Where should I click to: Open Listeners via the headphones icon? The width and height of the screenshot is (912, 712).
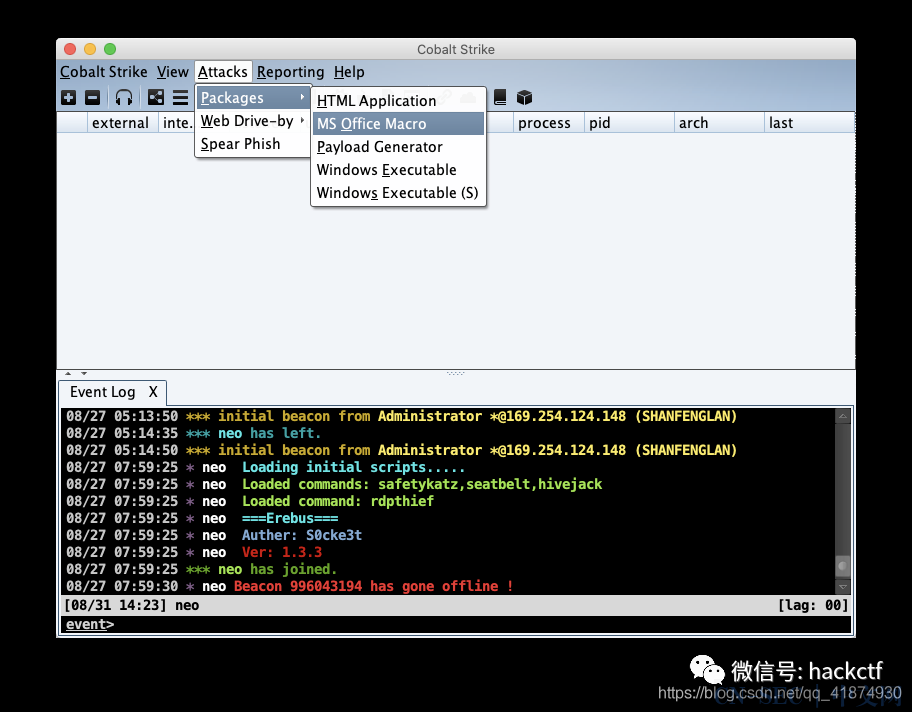(x=123, y=98)
